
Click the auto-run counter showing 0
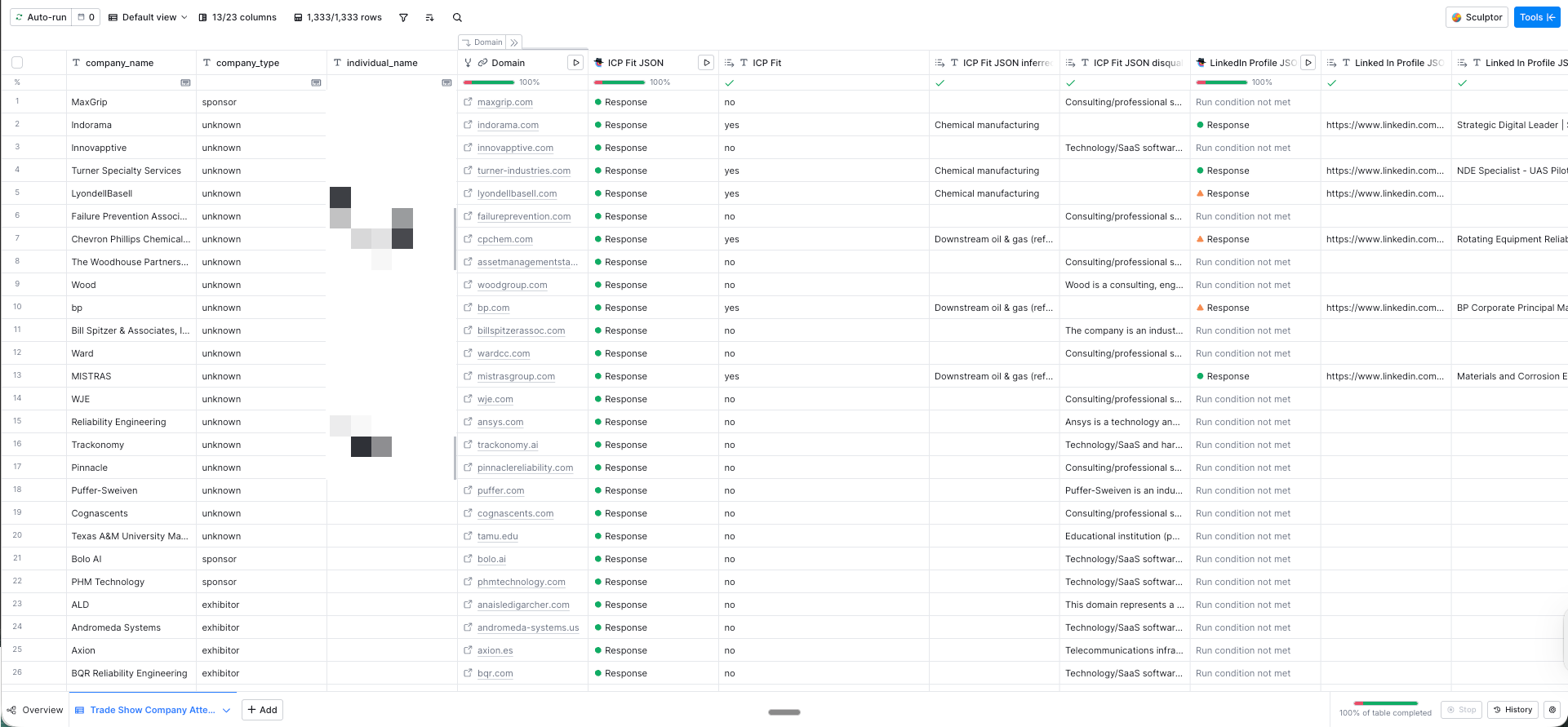87,17
